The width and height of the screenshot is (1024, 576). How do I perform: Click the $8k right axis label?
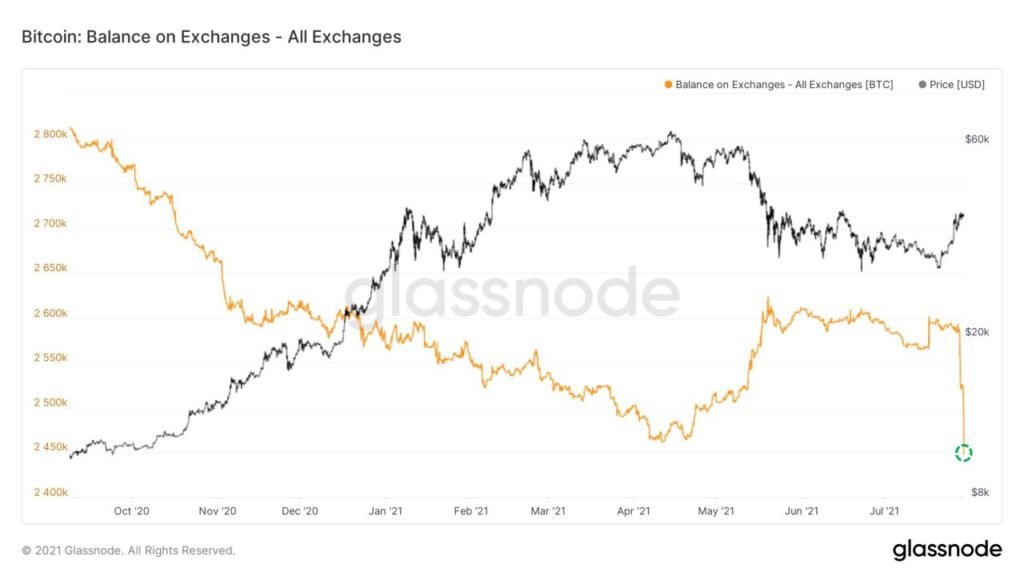tap(979, 492)
